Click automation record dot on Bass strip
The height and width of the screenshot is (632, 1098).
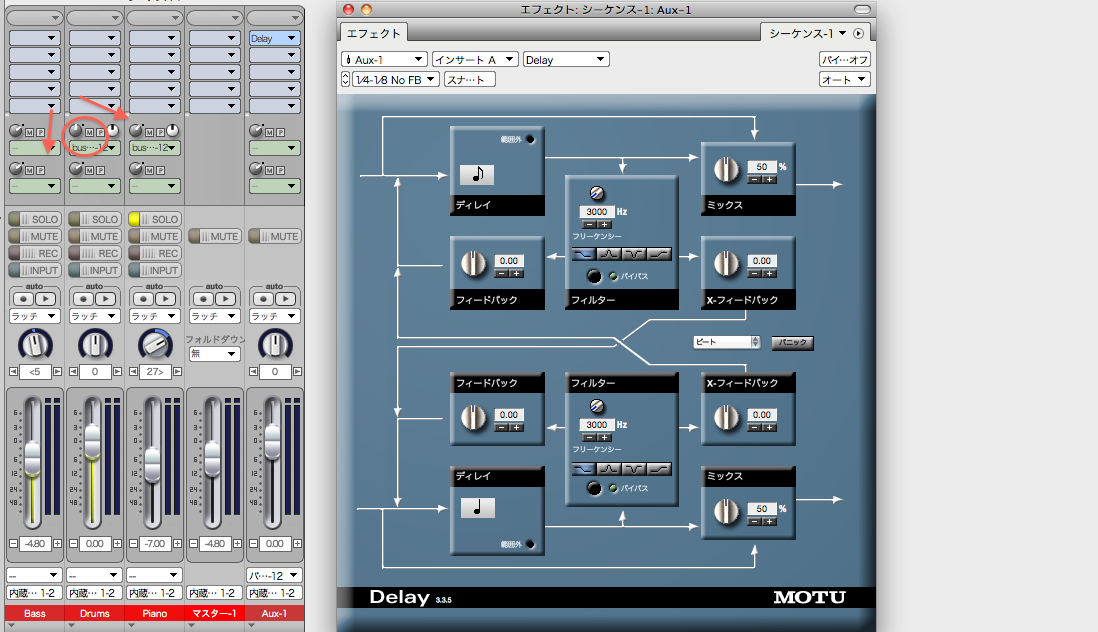(x=22, y=299)
